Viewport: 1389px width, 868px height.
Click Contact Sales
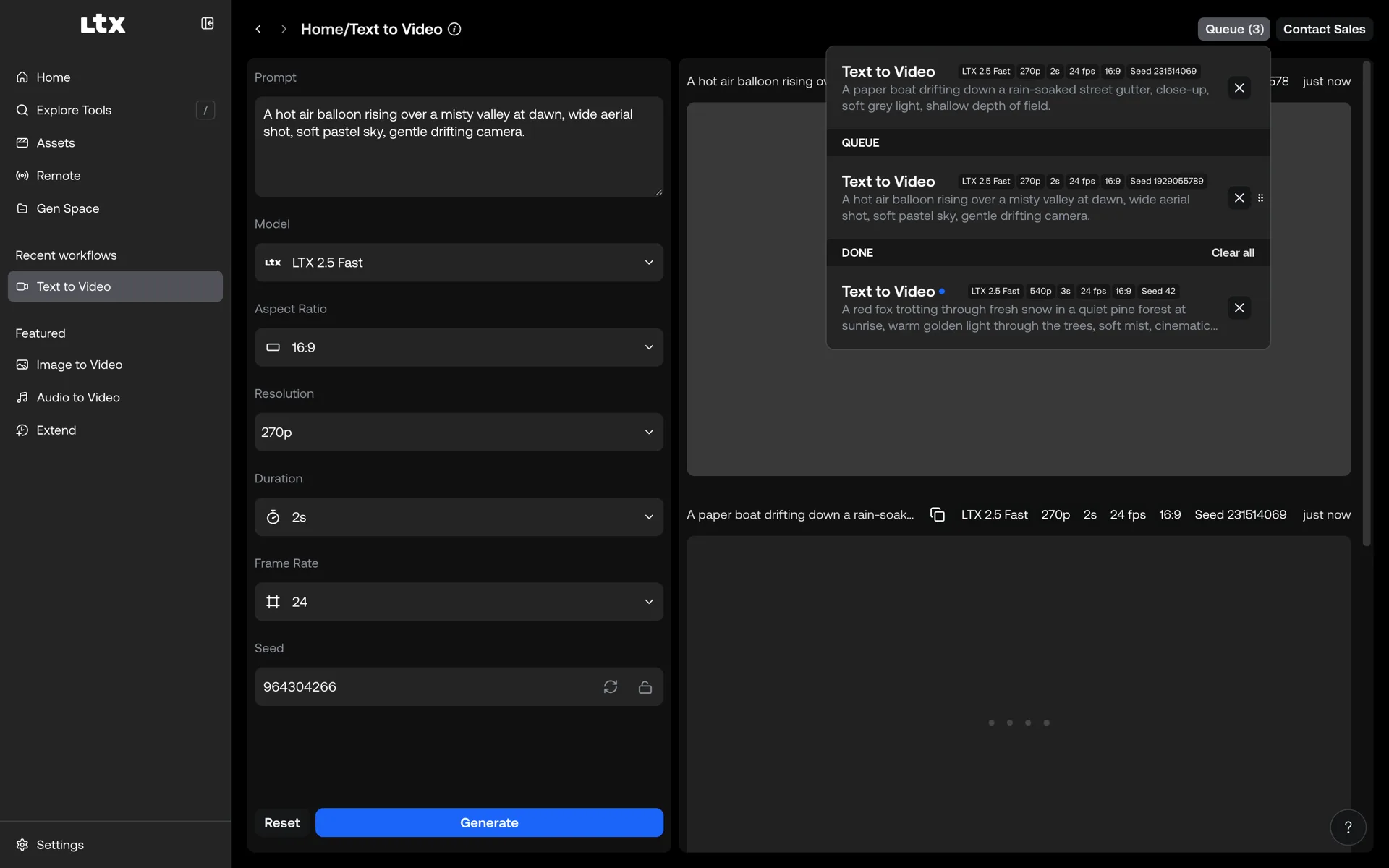pos(1324,29)
